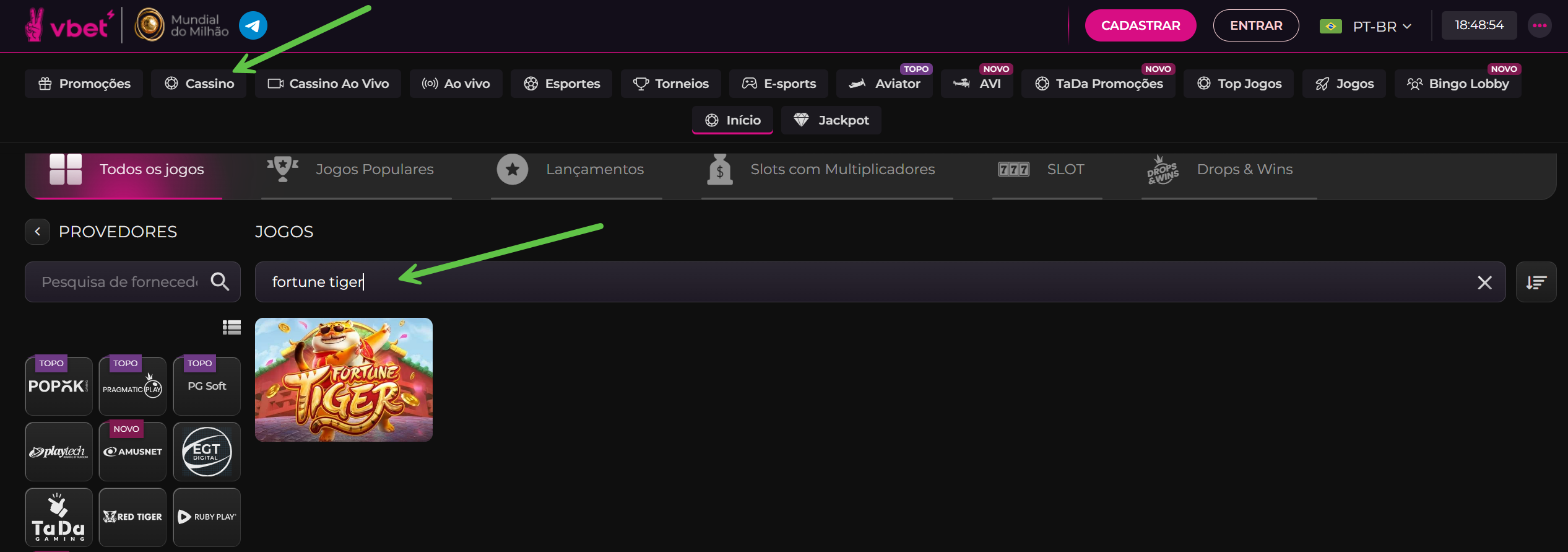Open the Telegram channel icon
Image resolution: width=1568 pixels, height=552 pixels.
(x=253, y=25)
